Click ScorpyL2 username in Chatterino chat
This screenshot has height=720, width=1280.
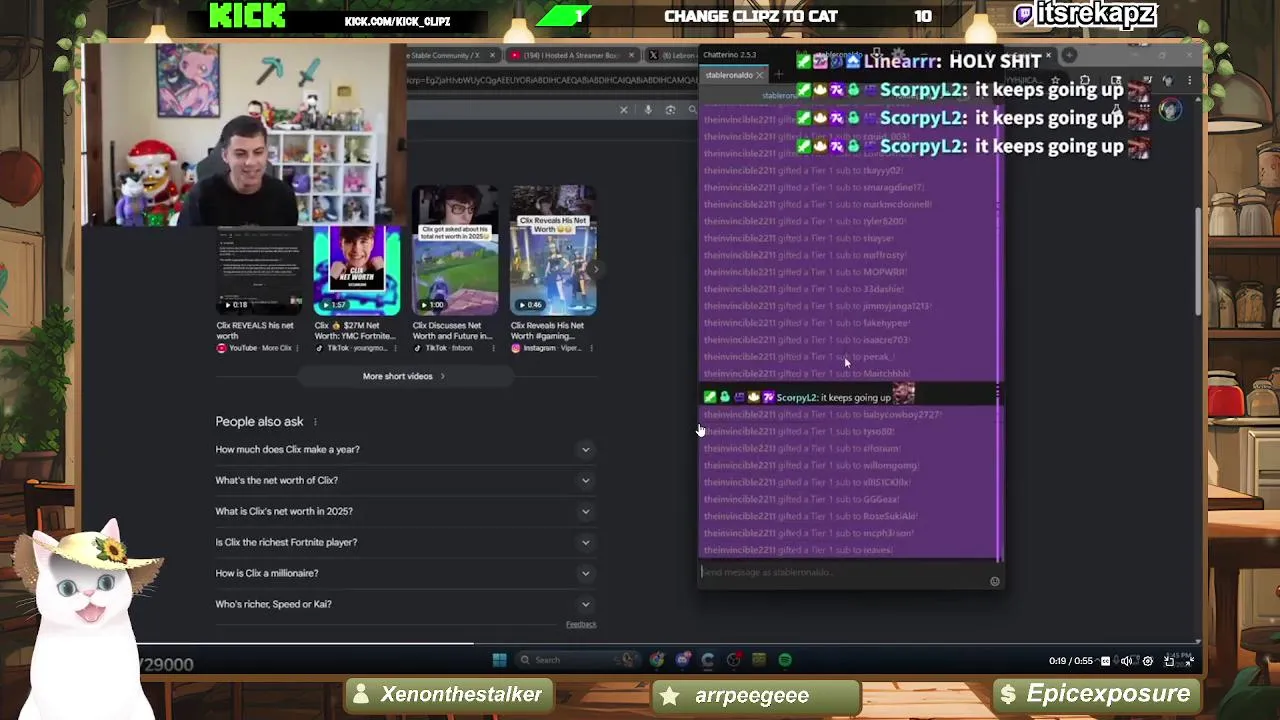click(x=796, y=397)
